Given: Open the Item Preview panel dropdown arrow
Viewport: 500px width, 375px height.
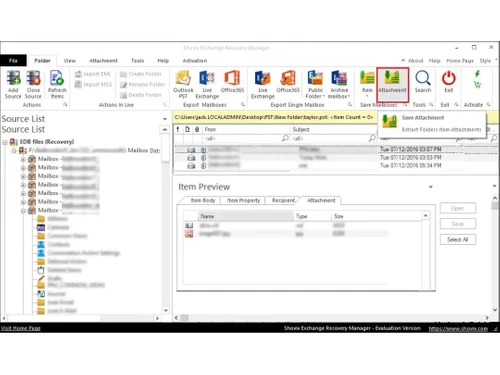Looking at the screenshot, I should [431, 187].
